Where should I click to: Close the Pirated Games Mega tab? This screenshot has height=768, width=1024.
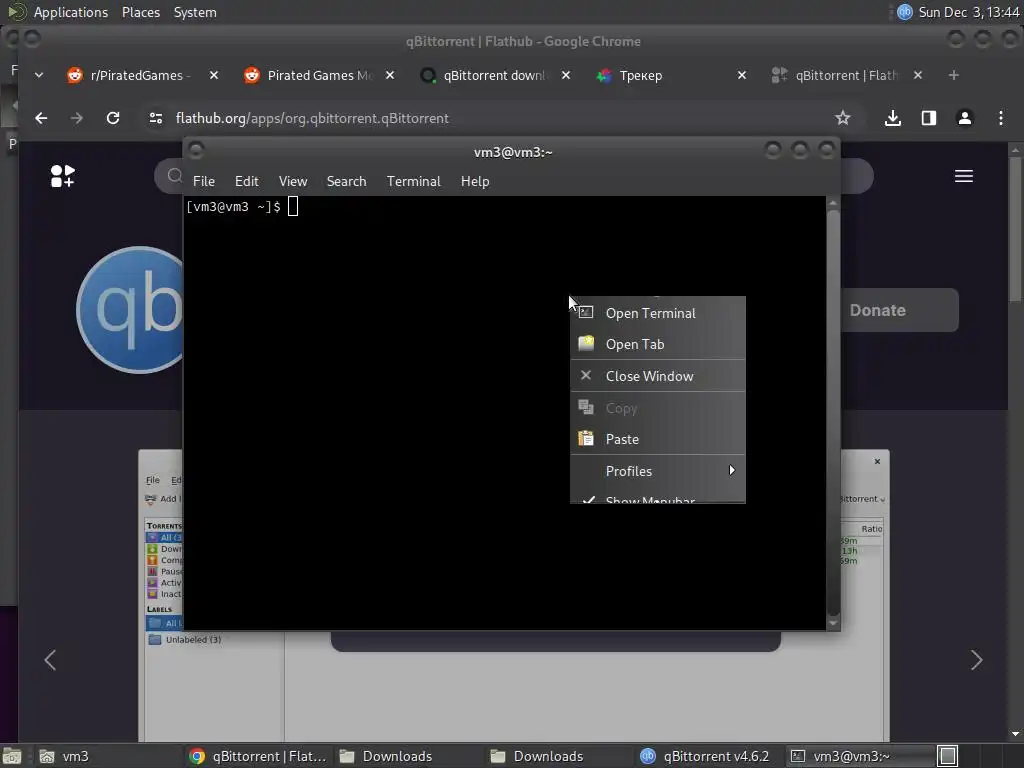pos(390,76)
